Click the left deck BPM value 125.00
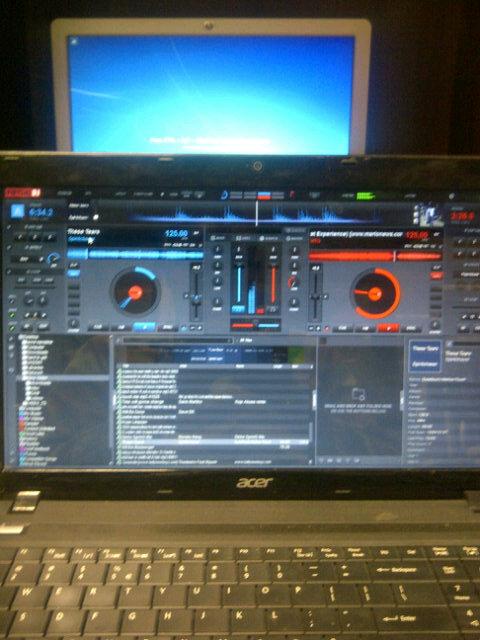480x640 pixels. (176, 234)
